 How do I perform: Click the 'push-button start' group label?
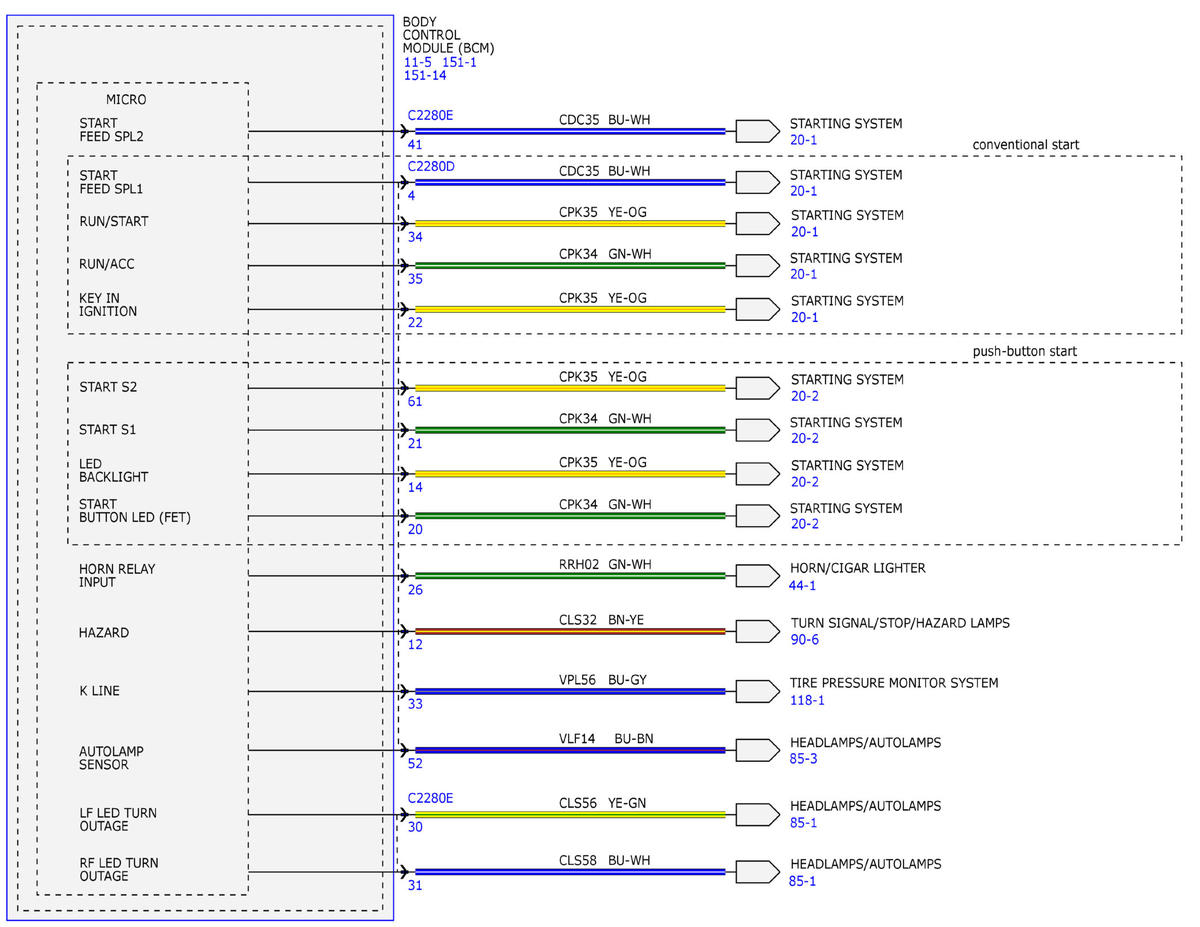pyautogui.click(x=1025, y=351)
